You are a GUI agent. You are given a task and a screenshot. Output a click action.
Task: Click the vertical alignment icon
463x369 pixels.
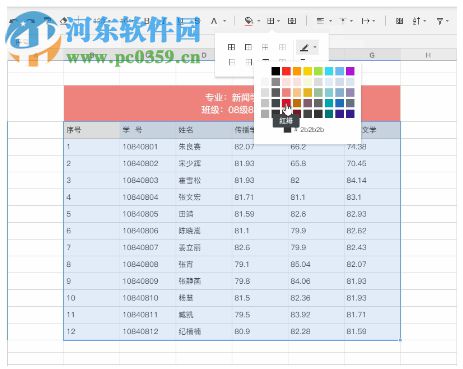click(343, 21)
